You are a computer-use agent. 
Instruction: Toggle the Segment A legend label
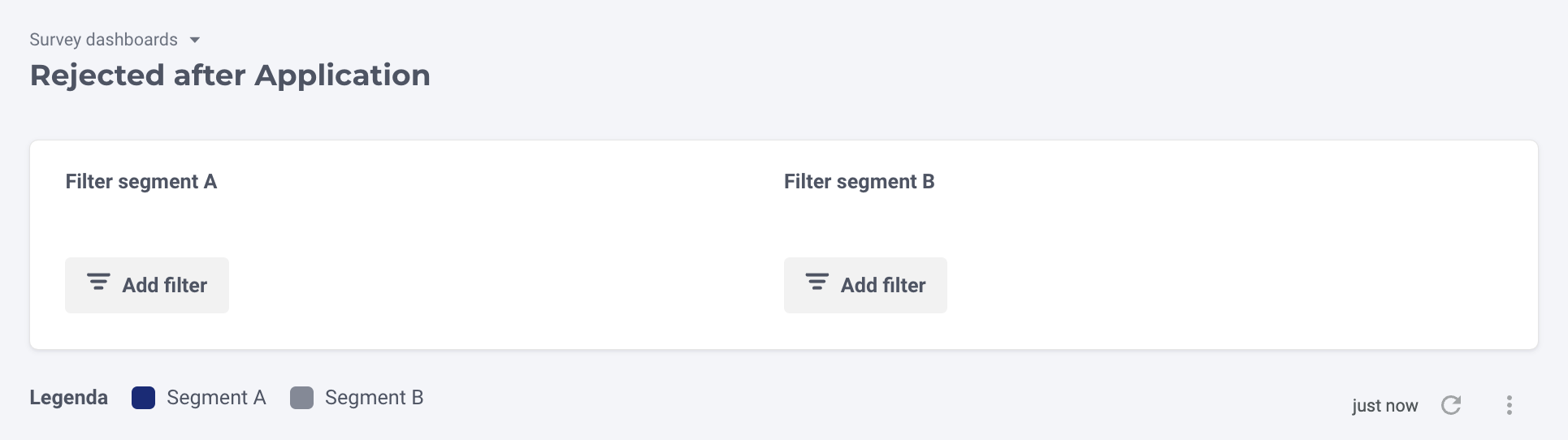tap(216, 398)
